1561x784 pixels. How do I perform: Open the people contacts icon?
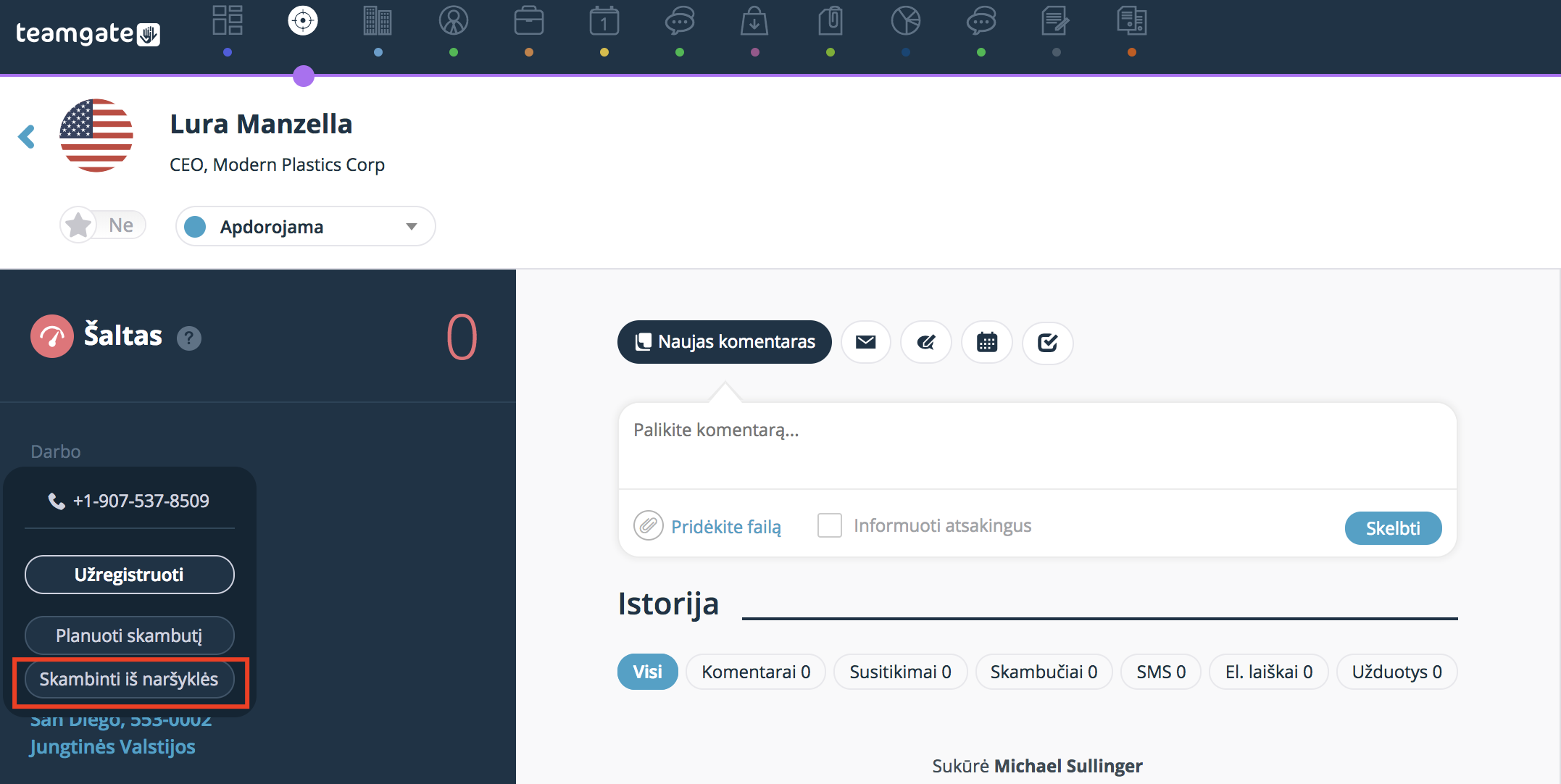click(454, 20)
